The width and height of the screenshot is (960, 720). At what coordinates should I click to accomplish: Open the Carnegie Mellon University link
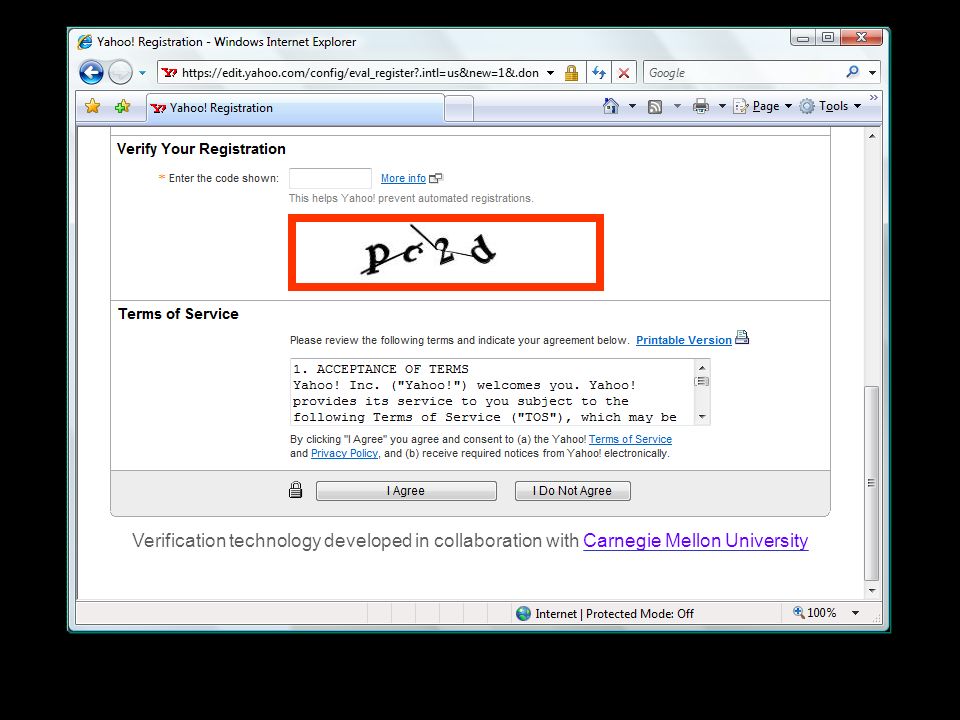coord(696,541)
